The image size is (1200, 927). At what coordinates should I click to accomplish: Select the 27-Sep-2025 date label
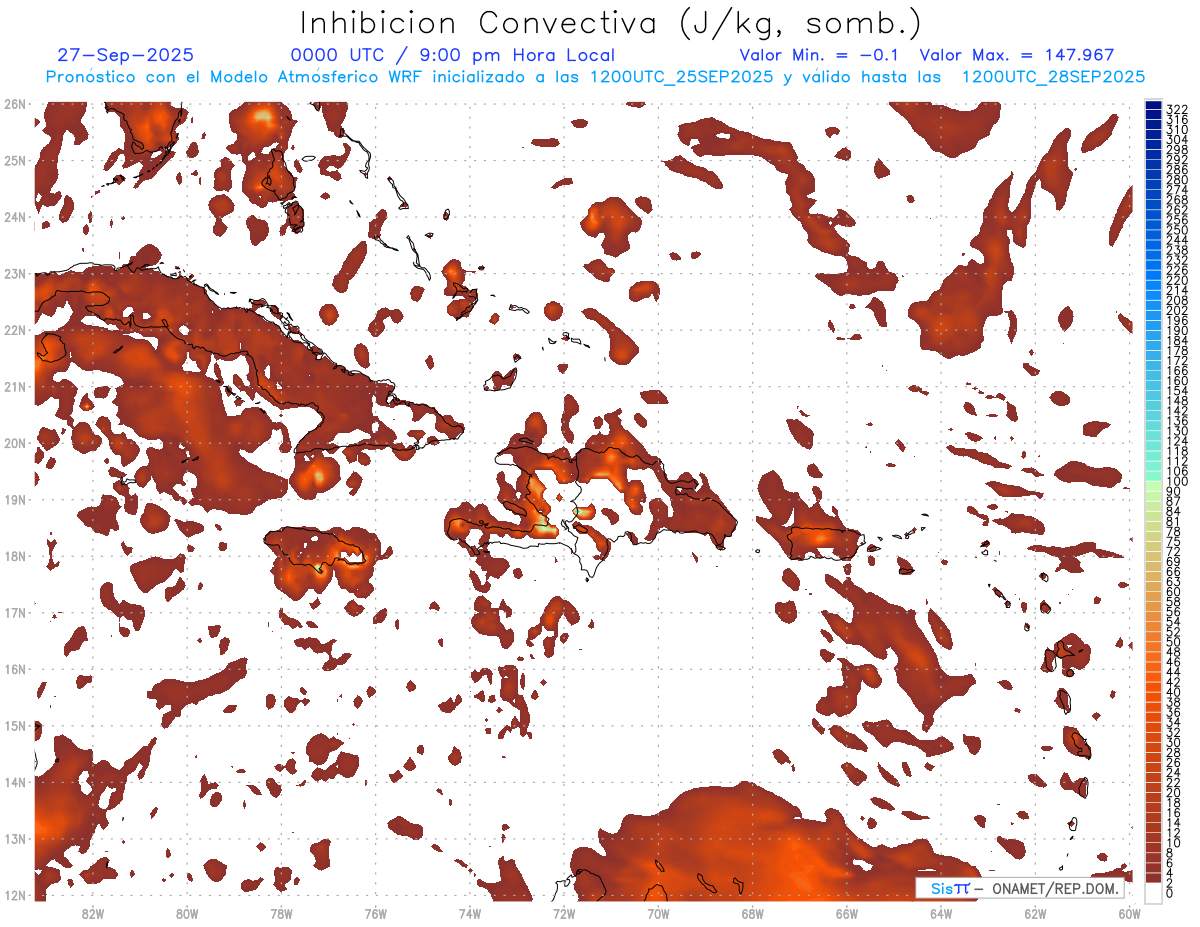(126, 55)
